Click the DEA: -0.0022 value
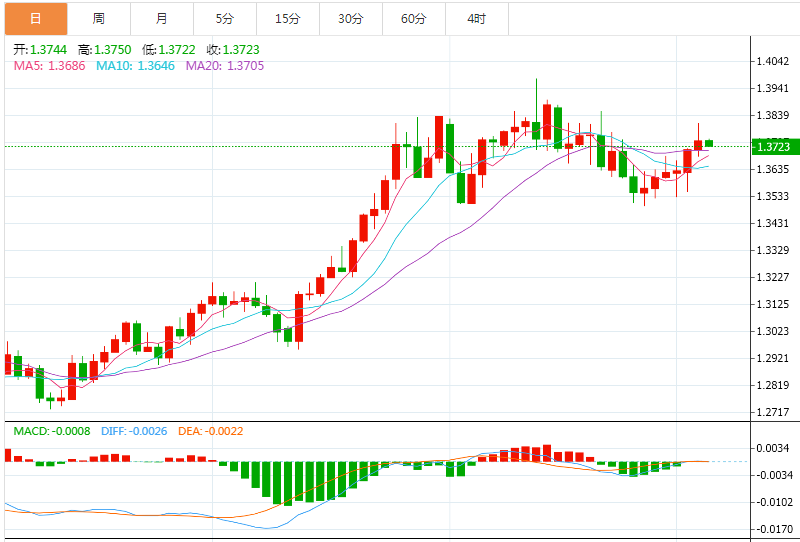Viewport: 800px width, 542px height. (x=211, y=431)
